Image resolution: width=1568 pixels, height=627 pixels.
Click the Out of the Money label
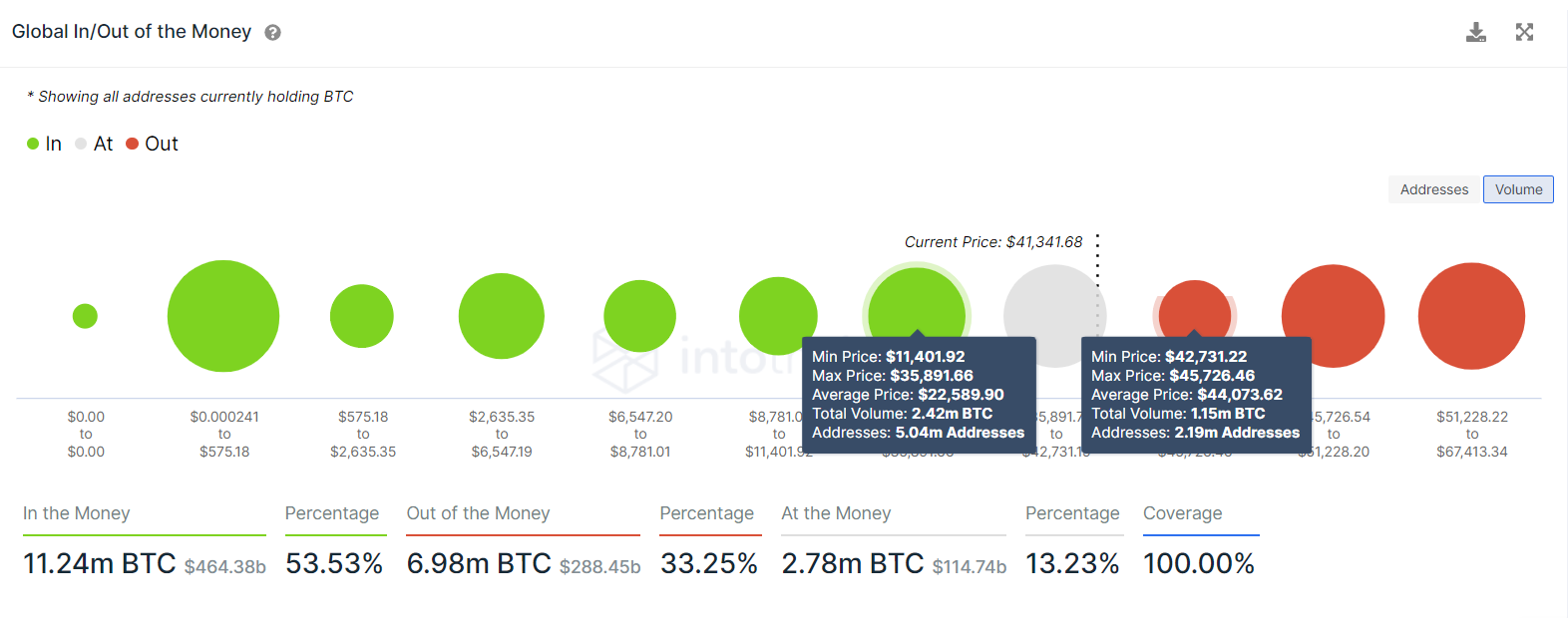(x=478, y=513)
